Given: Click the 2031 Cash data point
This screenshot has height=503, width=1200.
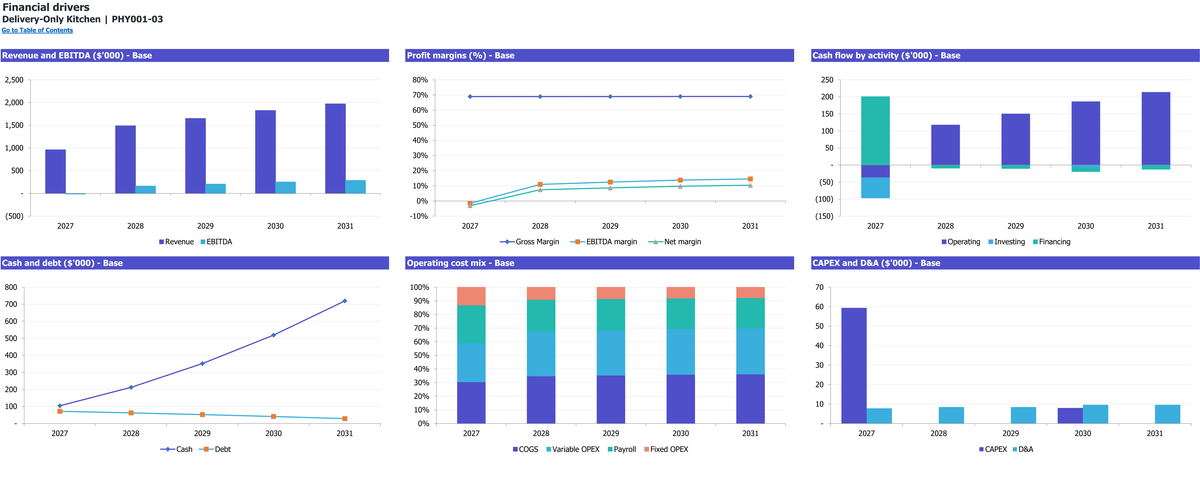Looking at the screenshot, I should (x=345, y=301).
